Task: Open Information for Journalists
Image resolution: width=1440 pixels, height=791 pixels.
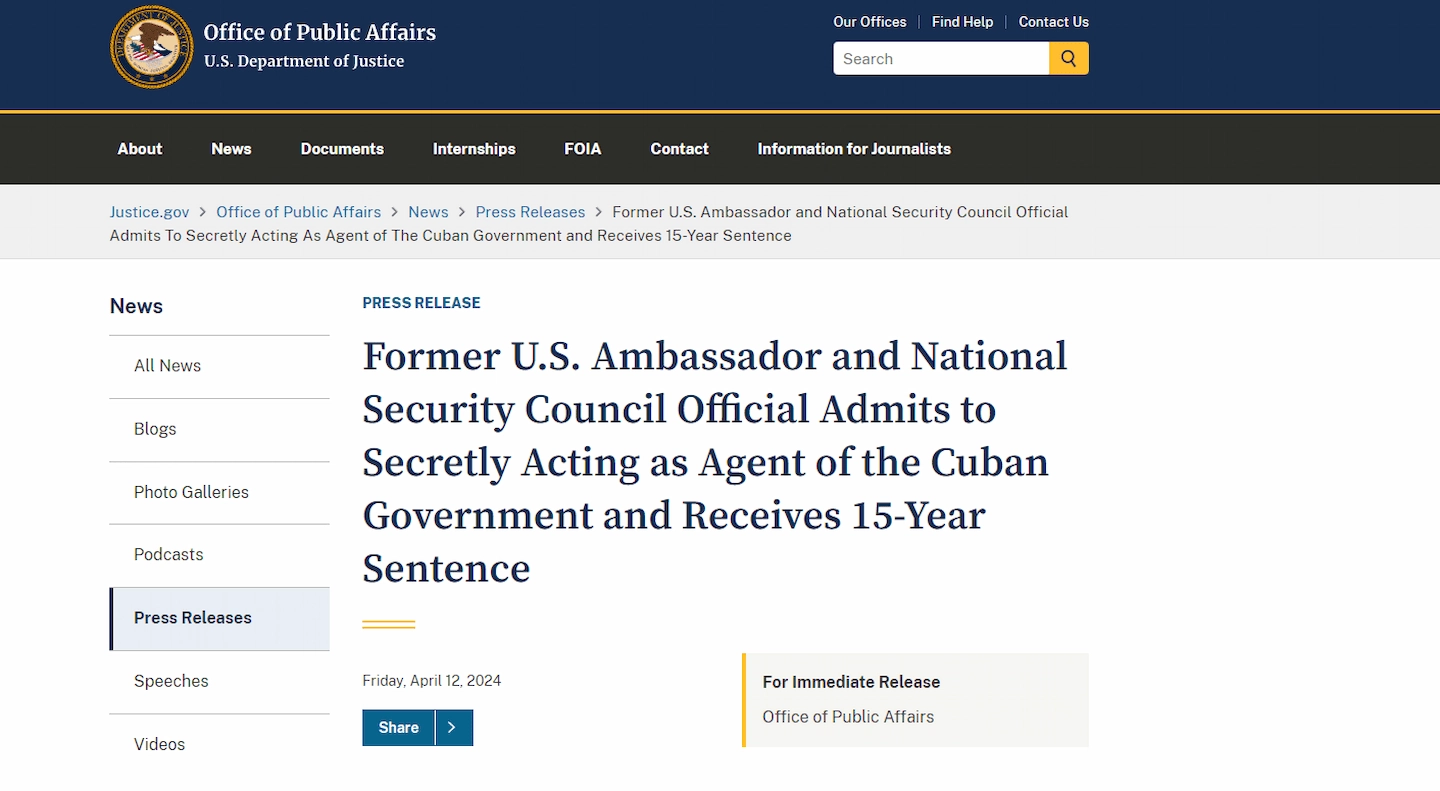Action: (854, 149)
